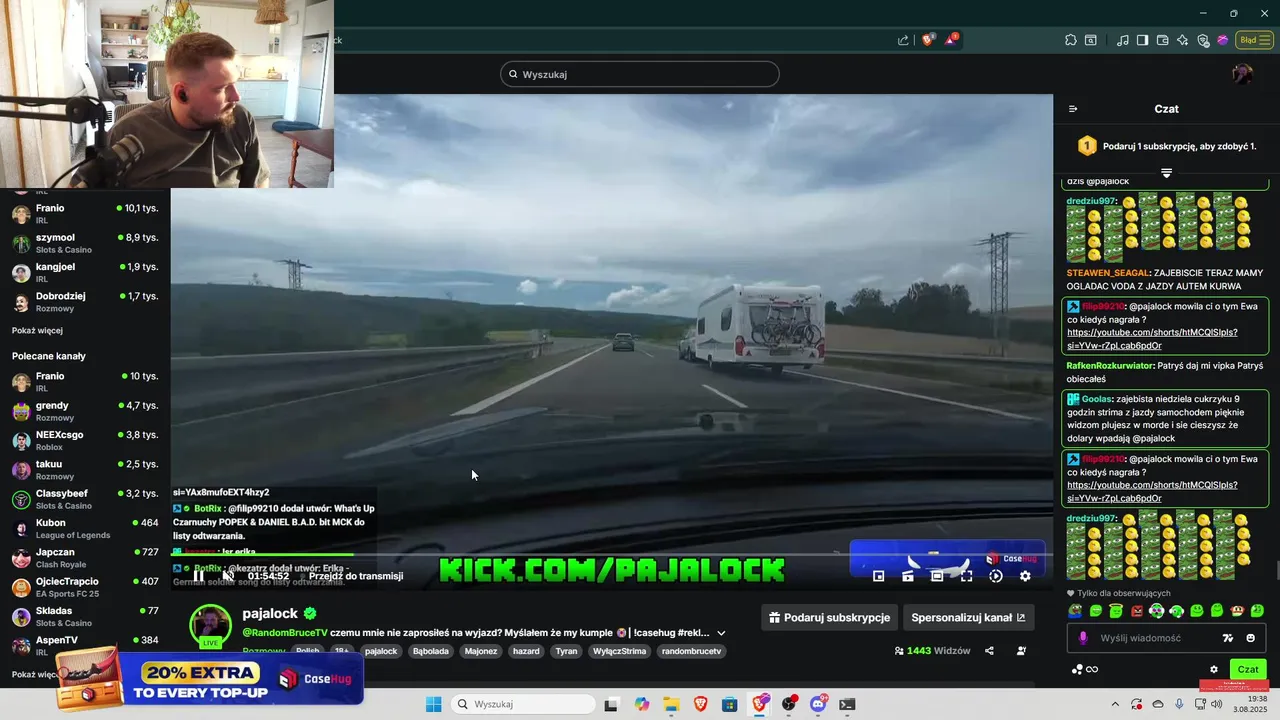Pause the stream playback
This screenshot has height=720, width=1280.
199,575
